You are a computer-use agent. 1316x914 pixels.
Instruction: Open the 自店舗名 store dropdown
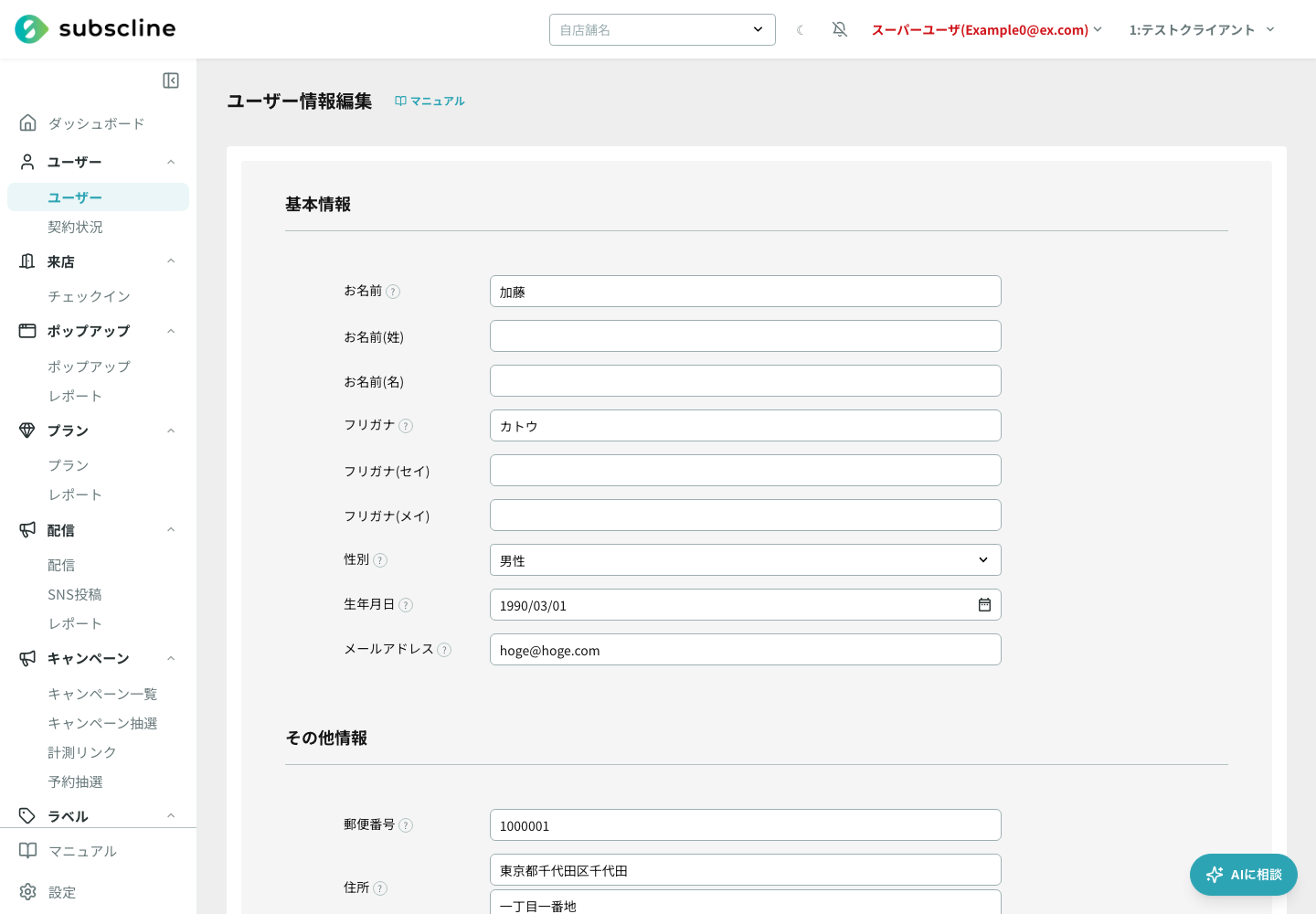[663, 29]
